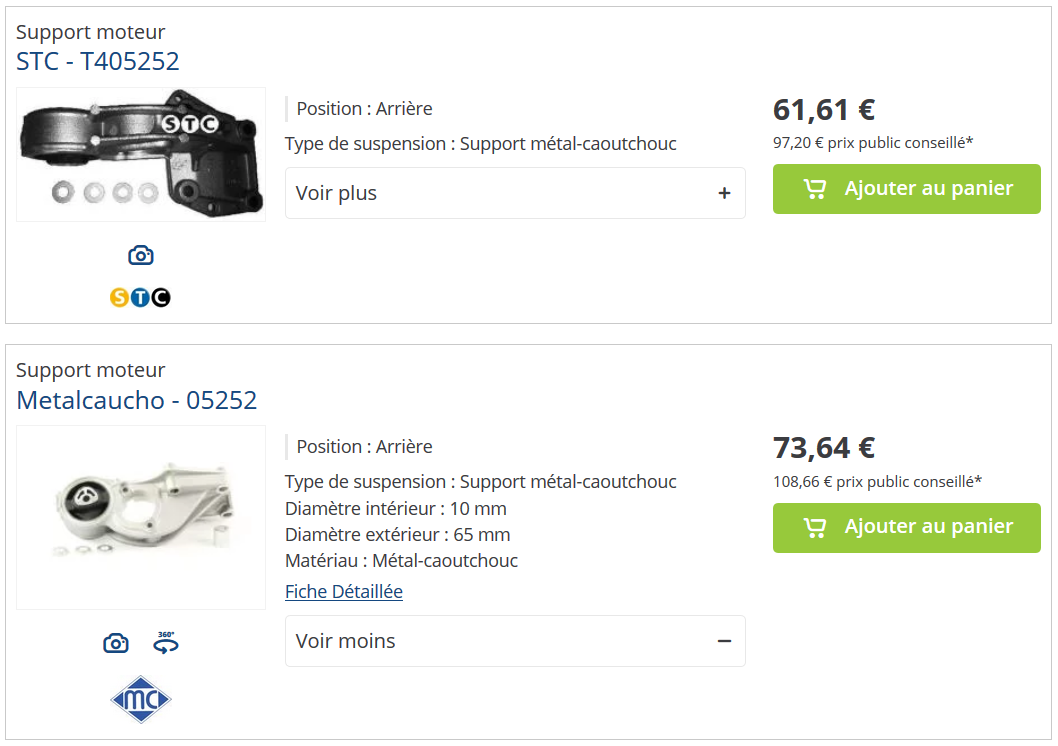Click the minus icon beside Voir moins

click(x=725, y=641)
